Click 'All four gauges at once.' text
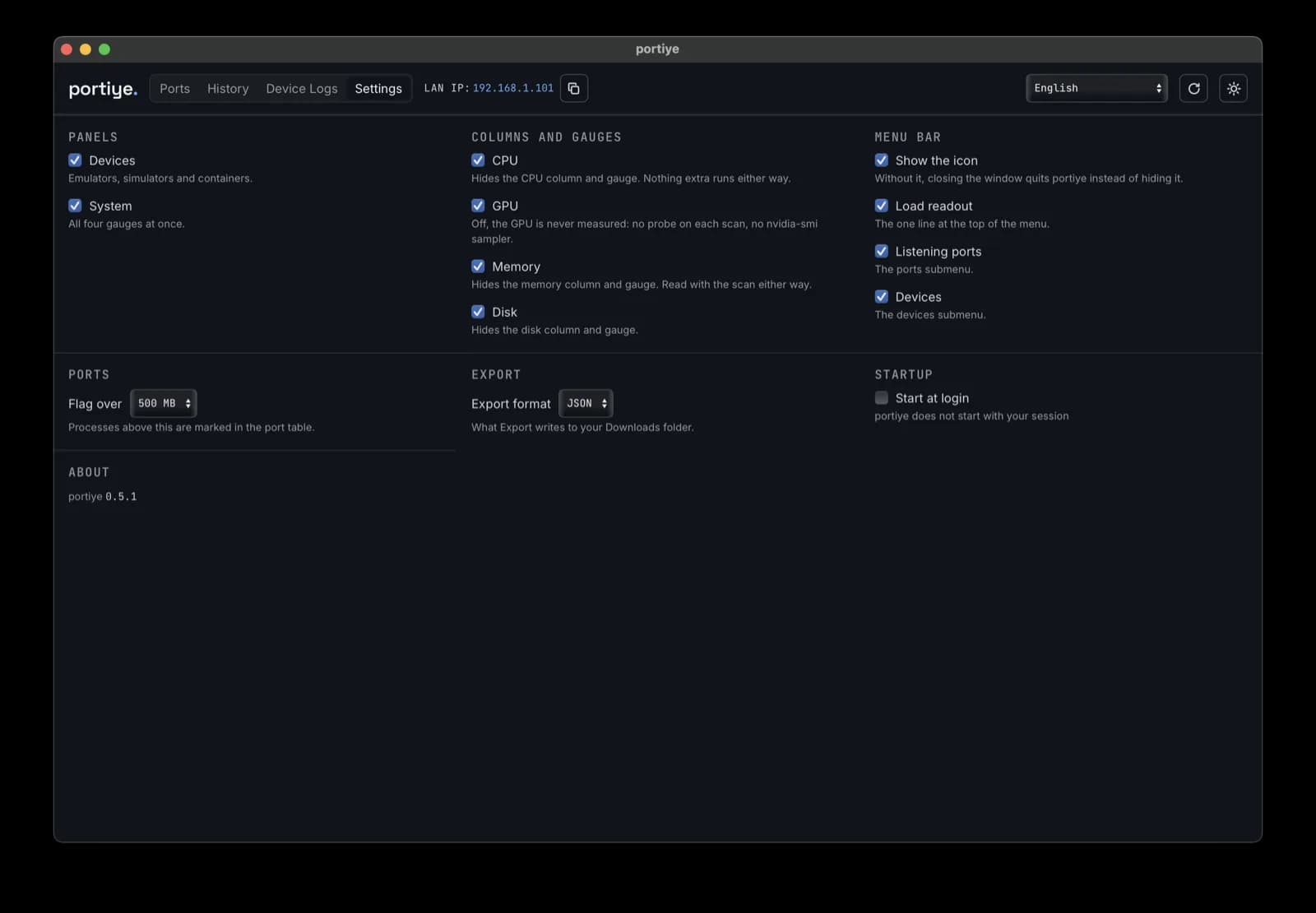 pos(127,224)
